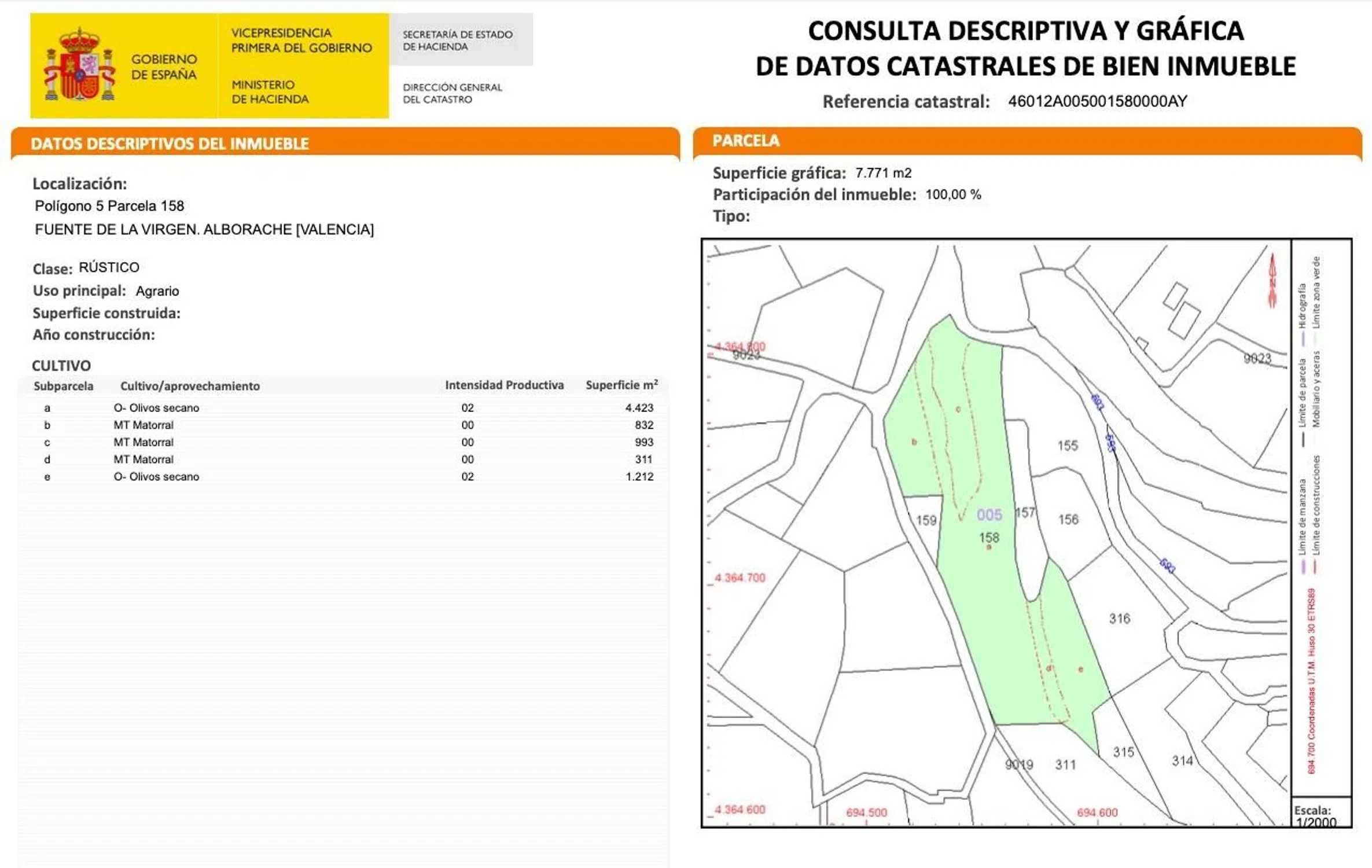This screenshot has height=868, width=1372.
Task: Click the Superficie m² column header
Action: (621, 385)
